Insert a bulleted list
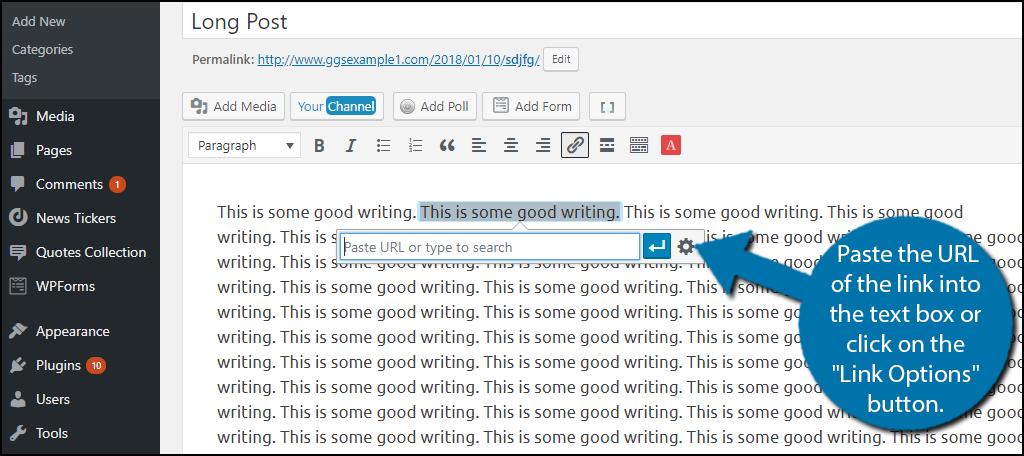This screenshot has height=456, width=1024. [383, 146]
